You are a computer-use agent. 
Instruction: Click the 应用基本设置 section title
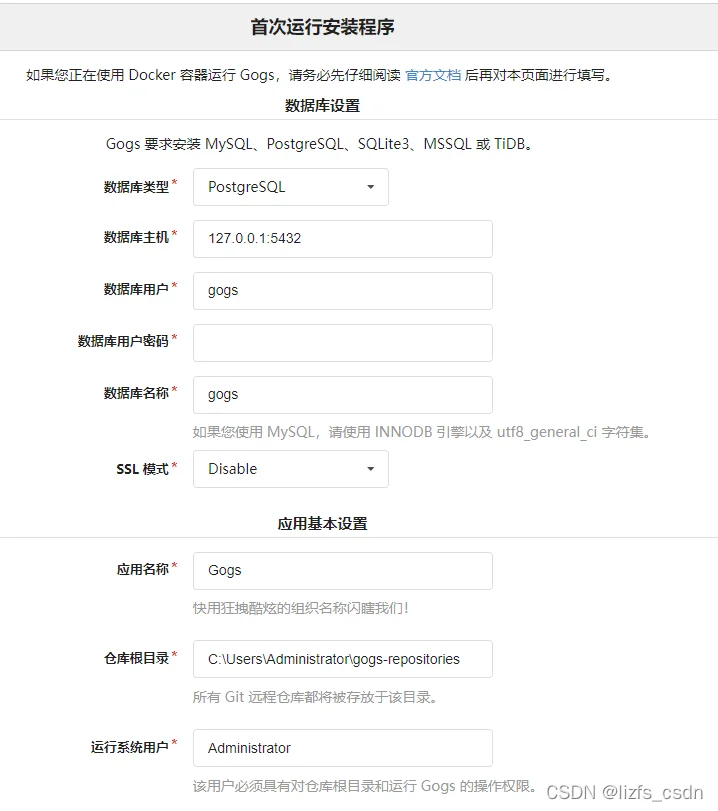pos(322,523)
